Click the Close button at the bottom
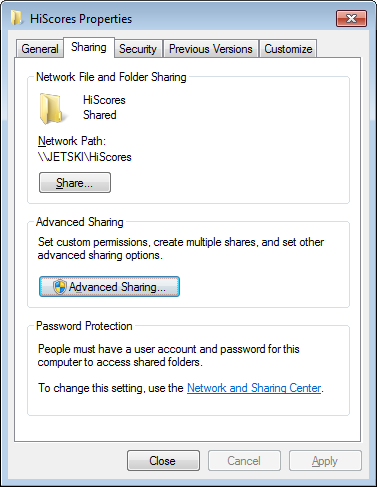Image resolution: width=377 pixels, height=487 pixels. [x=163, y=461]
